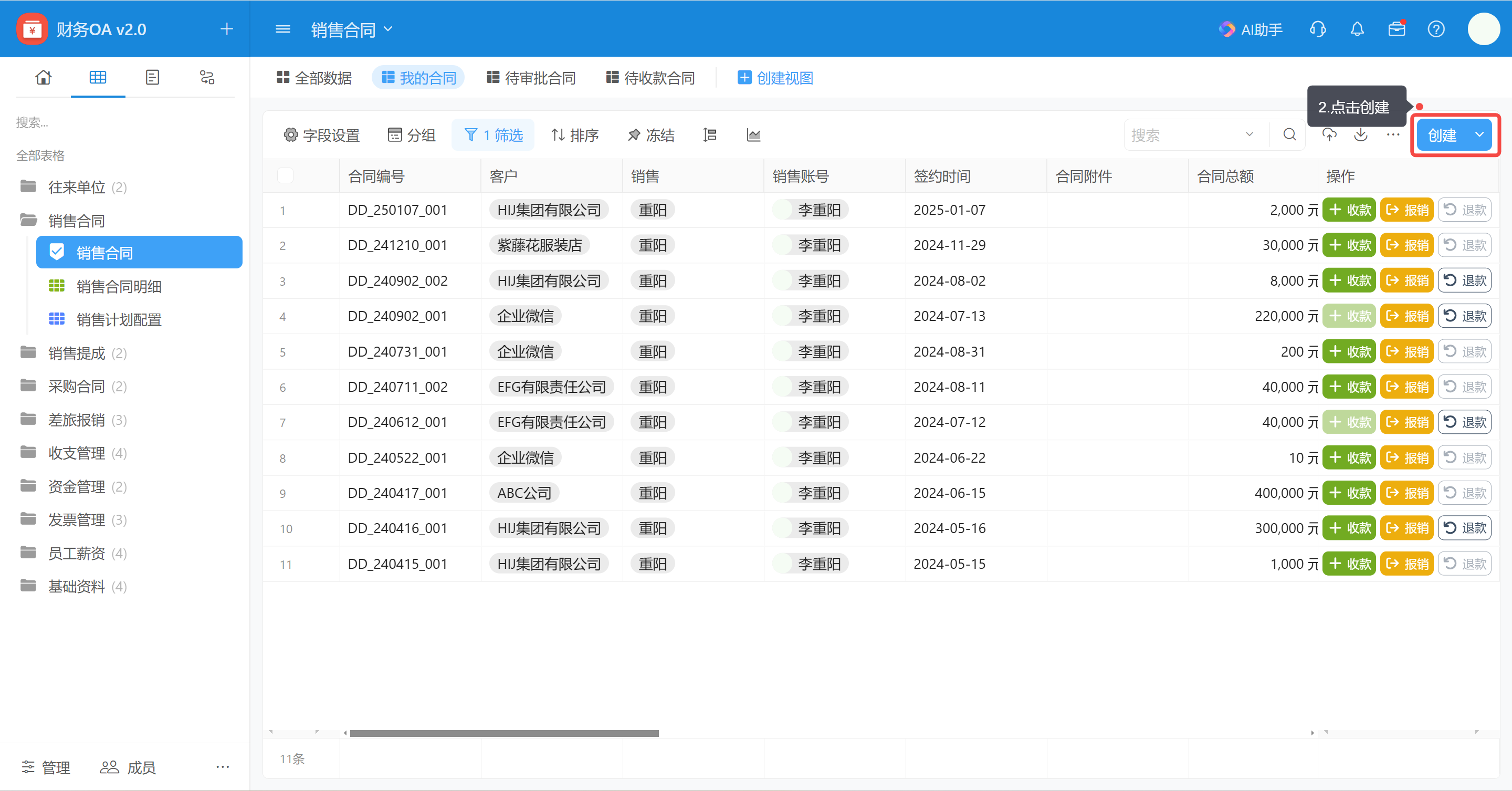The height and width of the screenshot is (791, 1512).
Task: Open 冻结 freeze columns option
Action: (651, 135)
